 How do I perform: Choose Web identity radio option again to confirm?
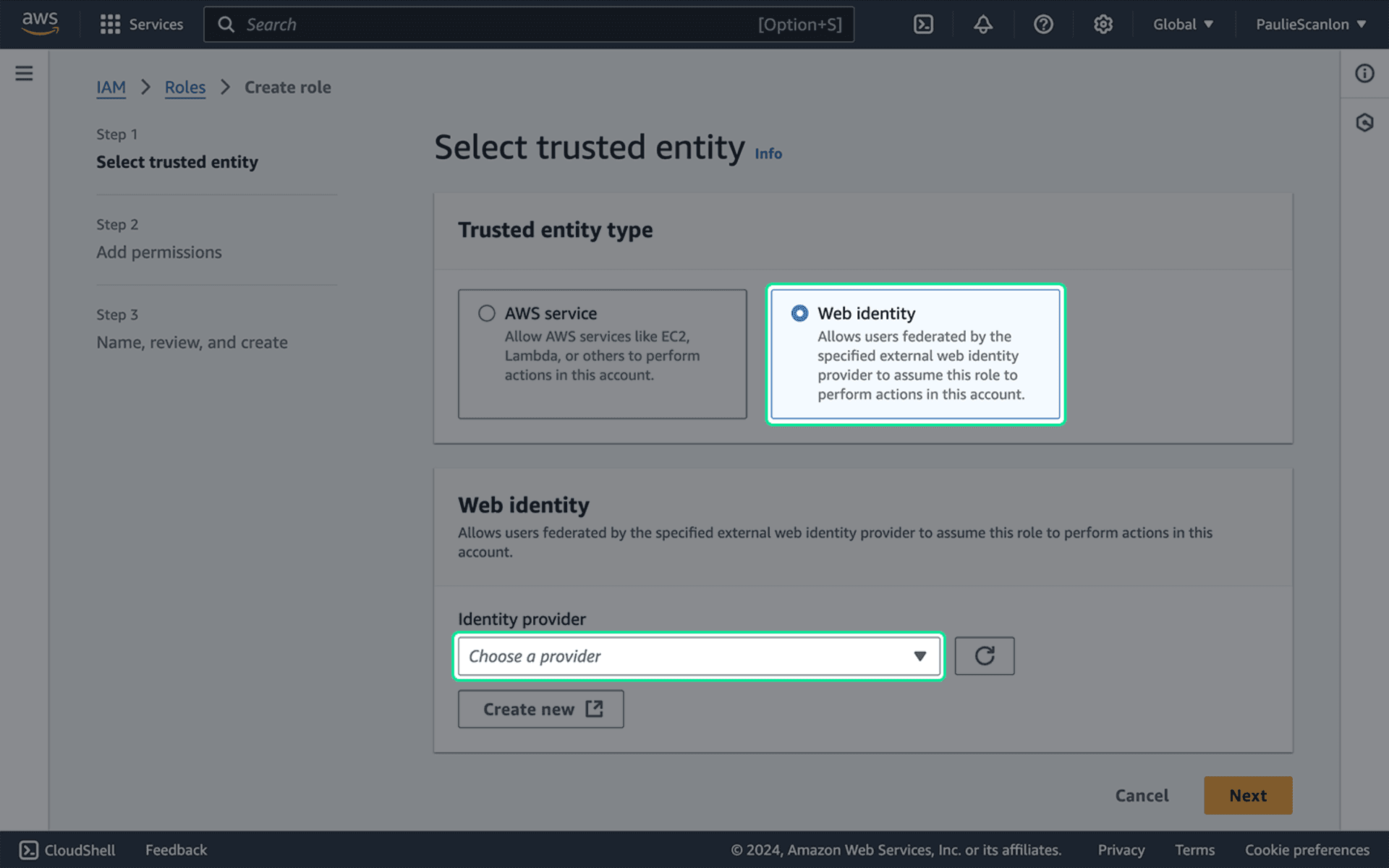(799, 312)
